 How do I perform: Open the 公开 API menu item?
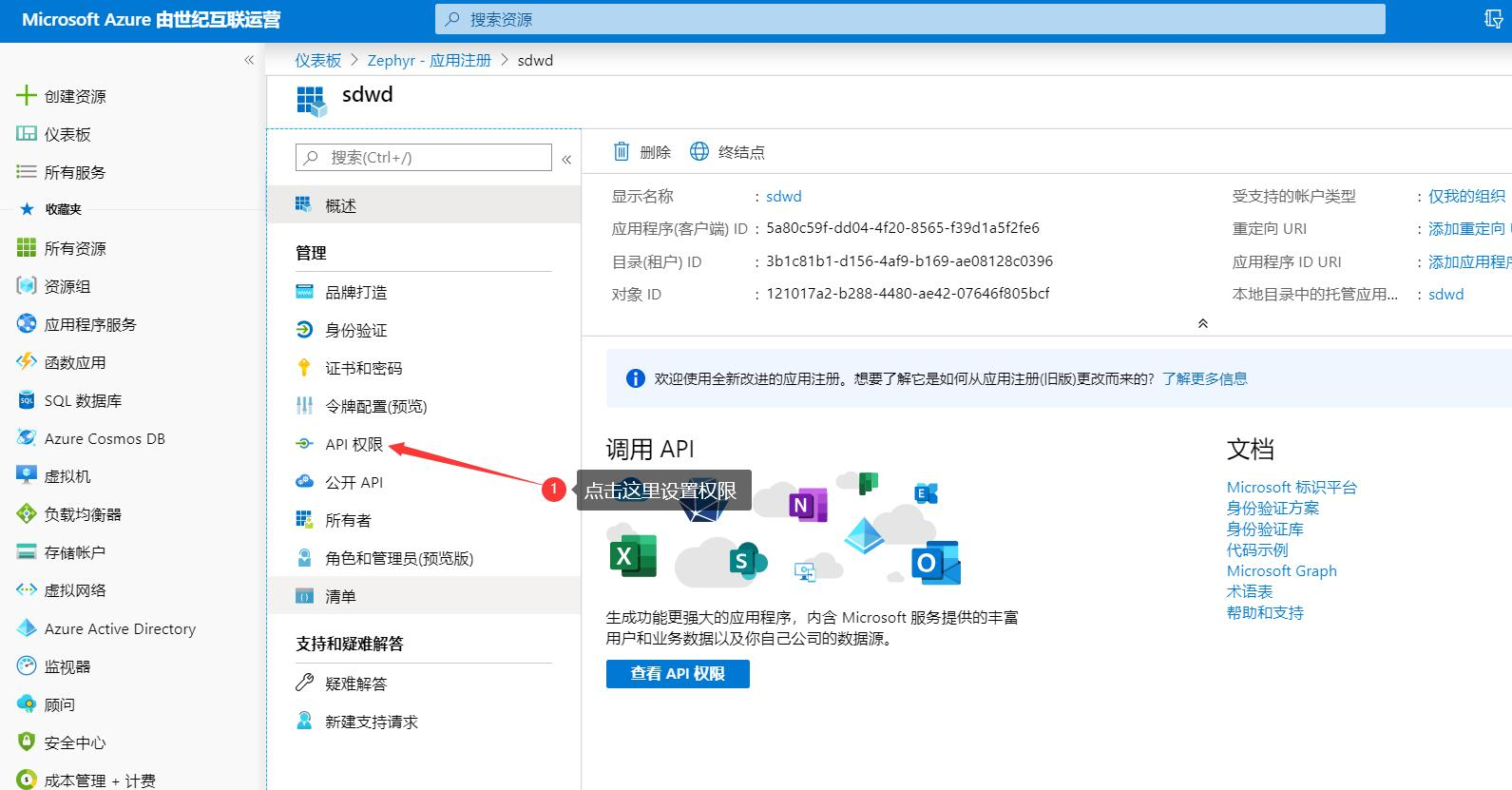coord(424,482)
